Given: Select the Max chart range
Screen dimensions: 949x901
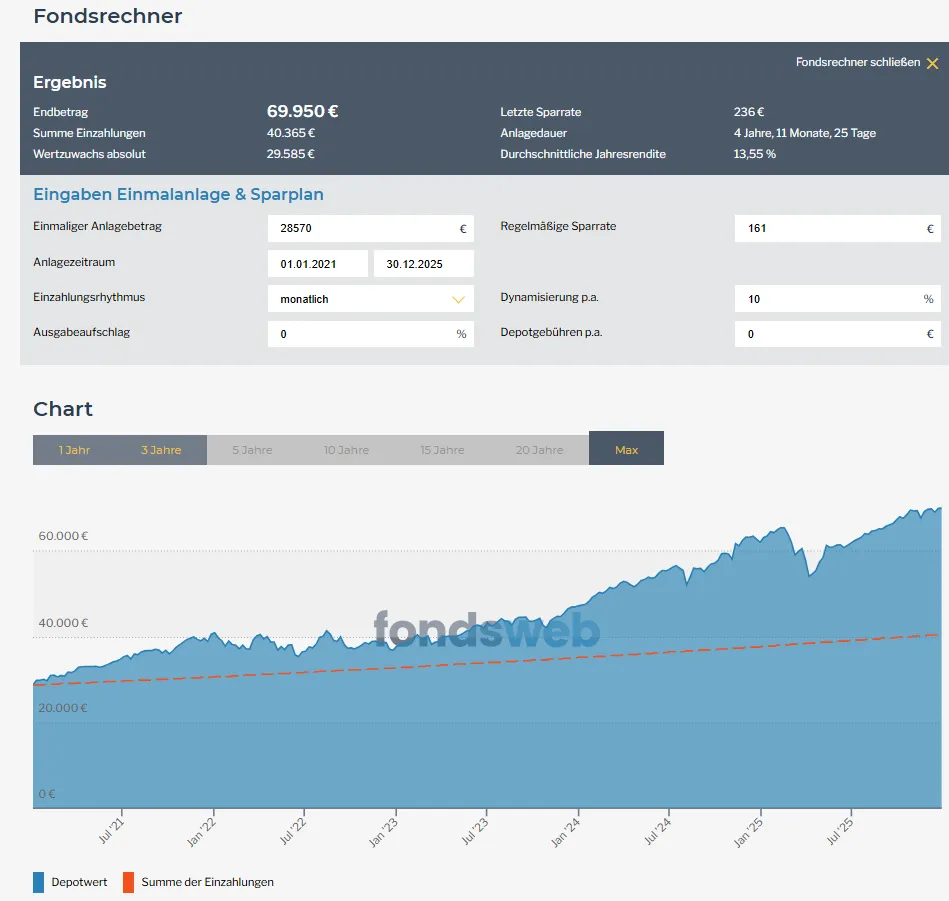Looking at the screenshot, I should coord(626,449).
